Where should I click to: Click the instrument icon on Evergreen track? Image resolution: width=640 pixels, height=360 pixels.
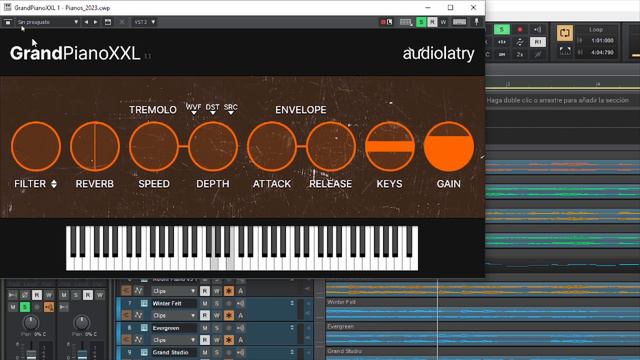point(144,328)
